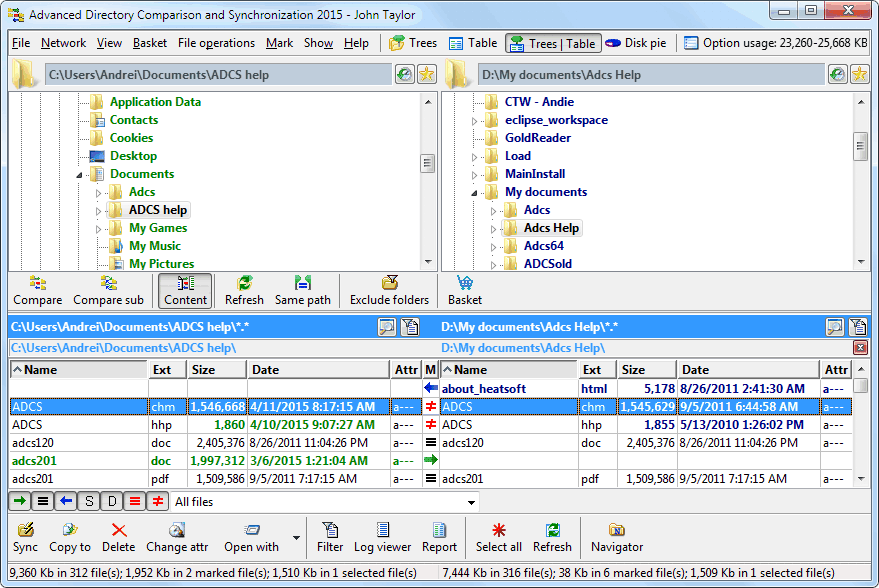
Task: Select about_heatsoft file row
Action: [646, 388]
